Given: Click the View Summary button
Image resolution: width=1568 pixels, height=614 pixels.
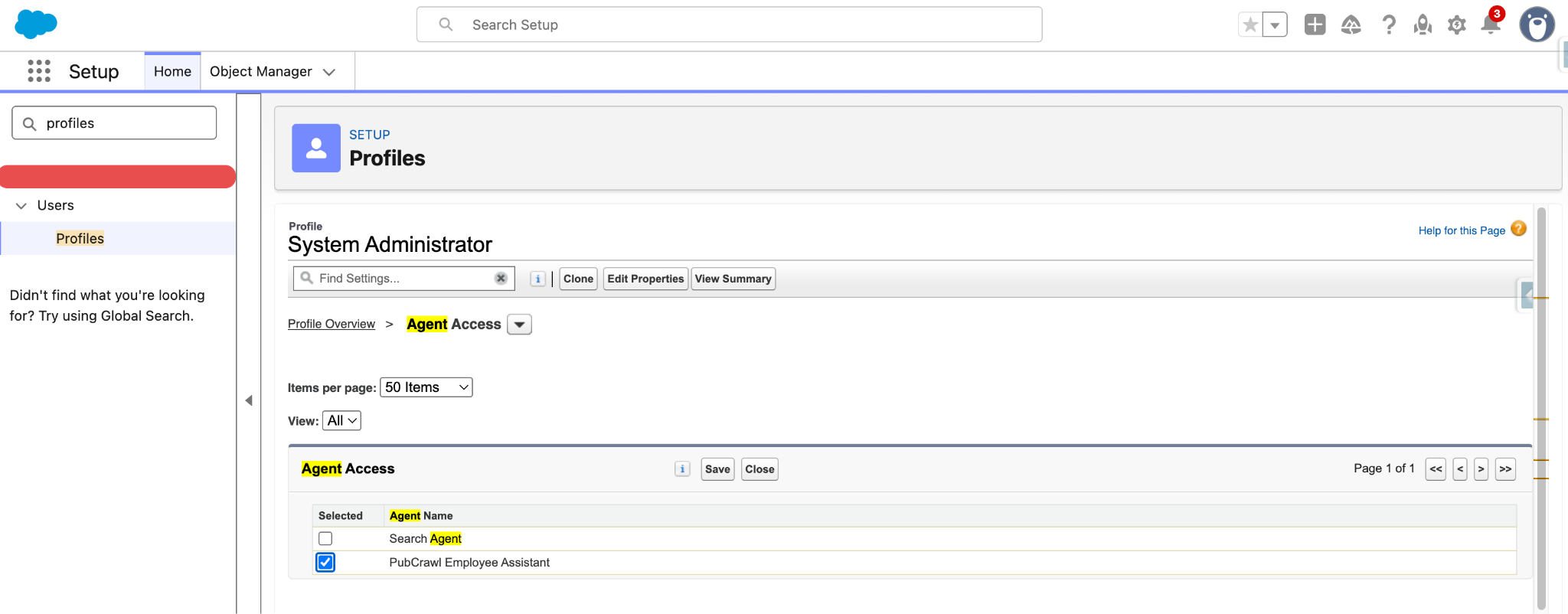Looking at the screenshot, I should (x=733, y=279).
